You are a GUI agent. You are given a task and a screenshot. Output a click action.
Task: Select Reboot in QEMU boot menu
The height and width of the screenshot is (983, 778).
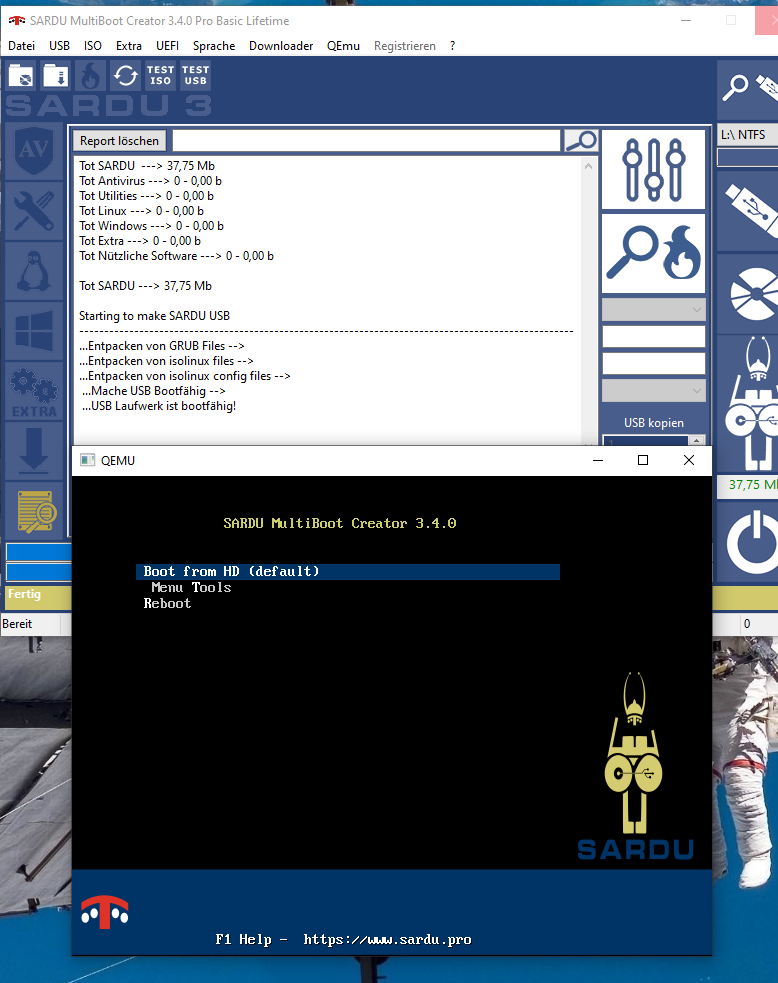[167, 604]
